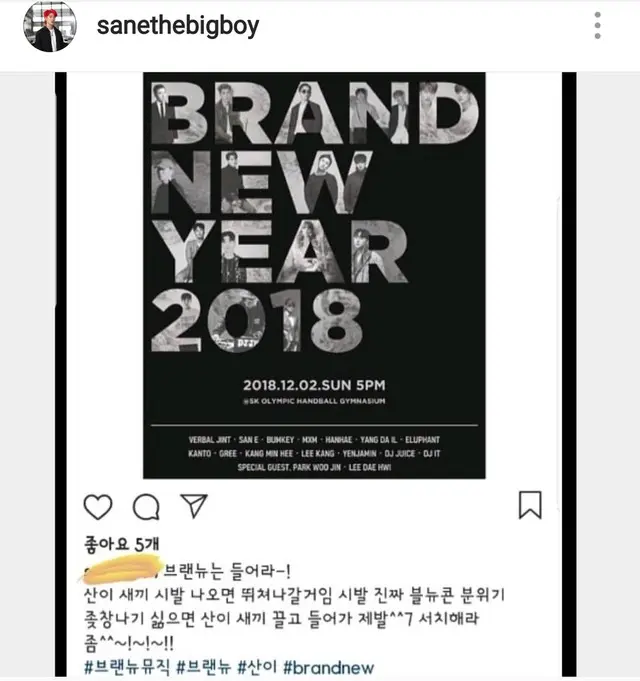Tap the Brand New Year 2018 poster
The height and width of the screenshot is (681, 640).
[314, 275]
